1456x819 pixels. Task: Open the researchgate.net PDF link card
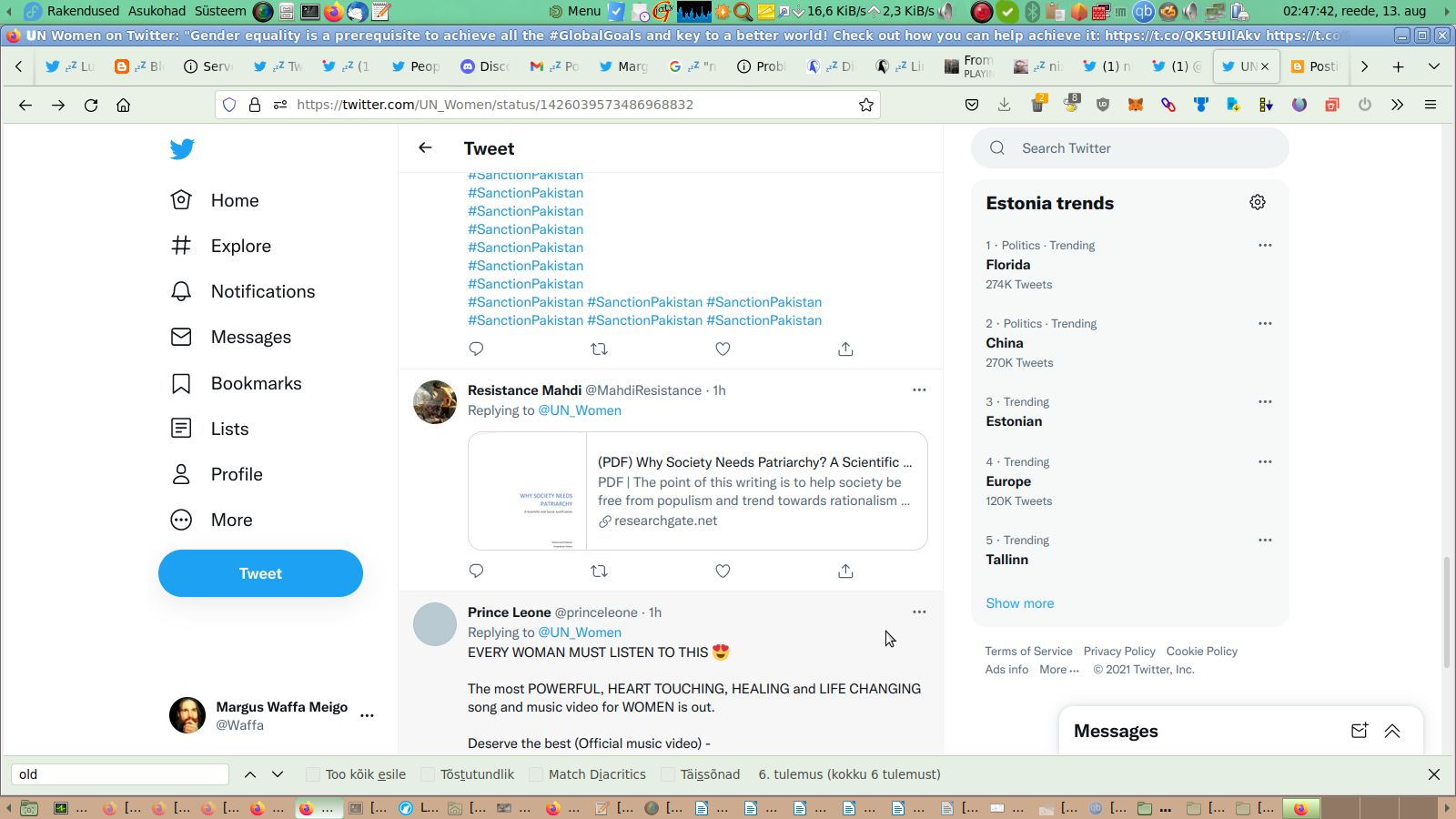[x=698, y=490]
